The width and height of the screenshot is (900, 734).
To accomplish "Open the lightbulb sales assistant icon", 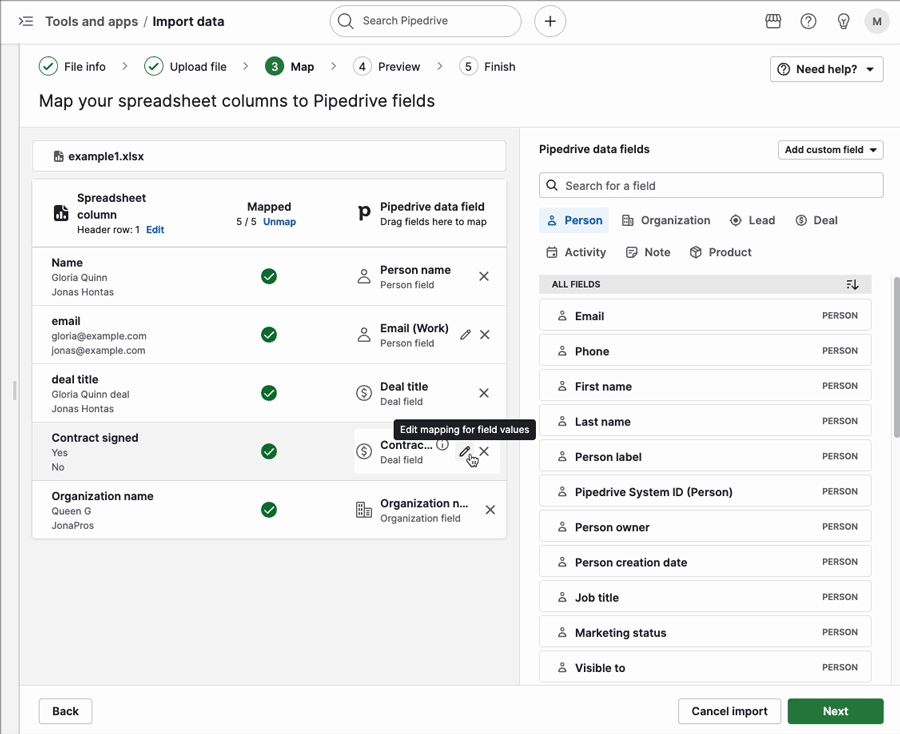I will tap(843, 21).
